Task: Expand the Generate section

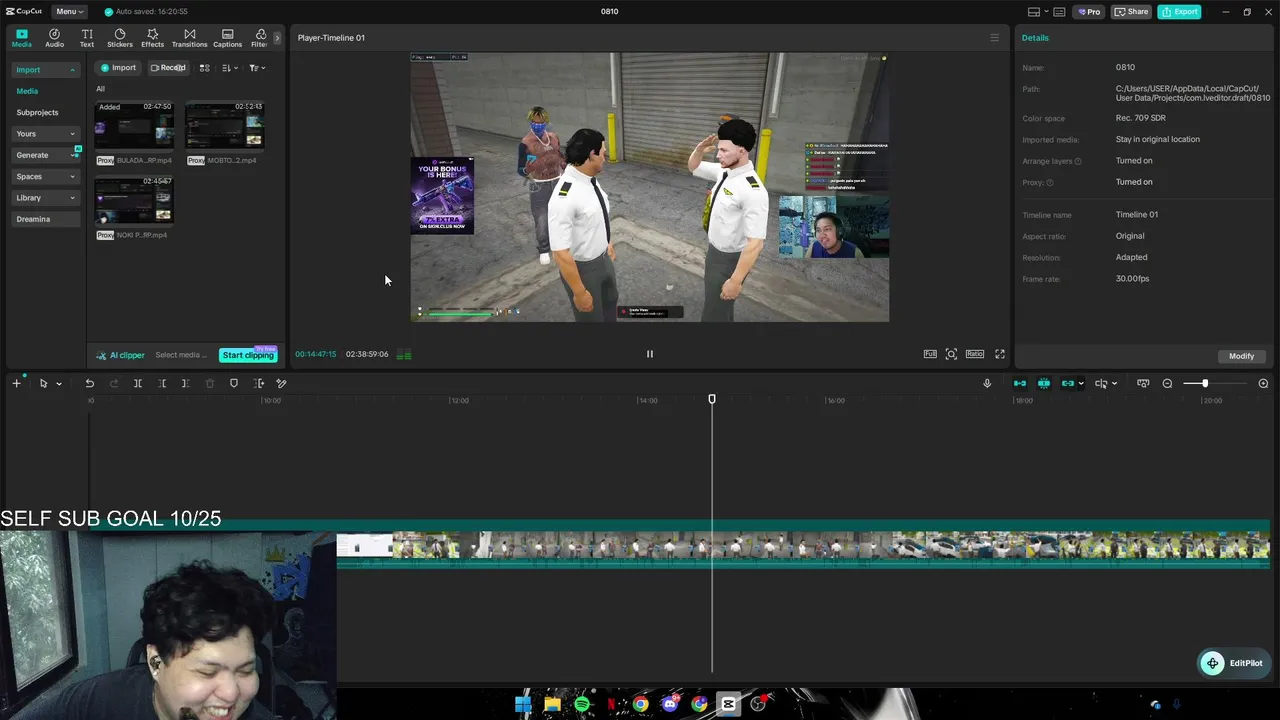Action: [46, 155]
